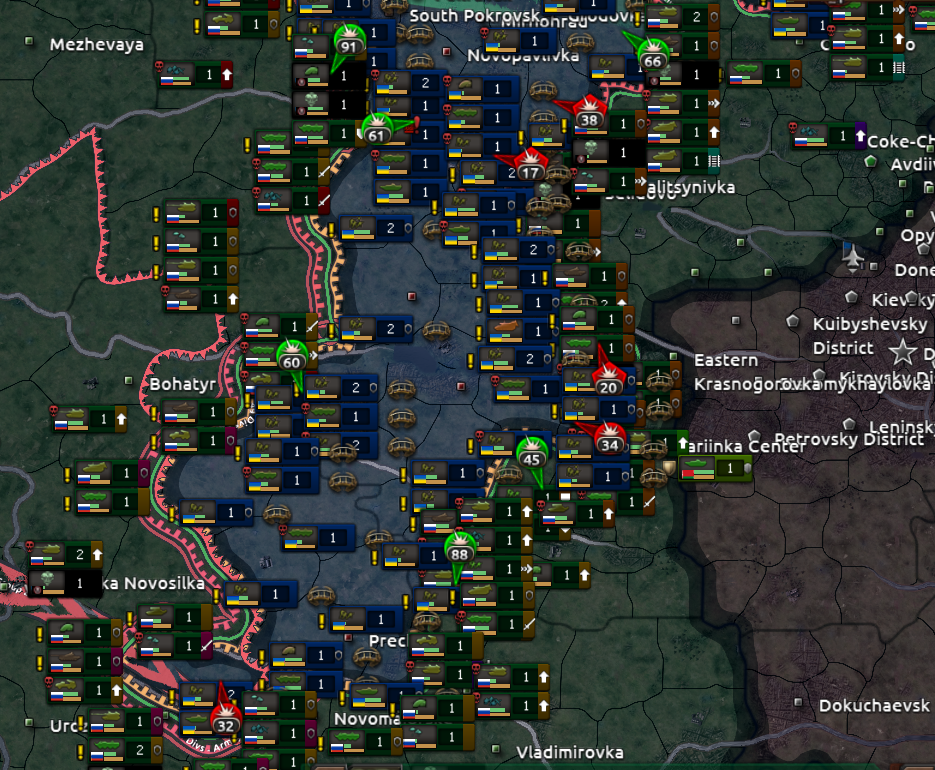Select the Russian unit counter below Mezhevaya
Image resolution: width=935 pixels, height=770 pixels.
click(196, 75)
